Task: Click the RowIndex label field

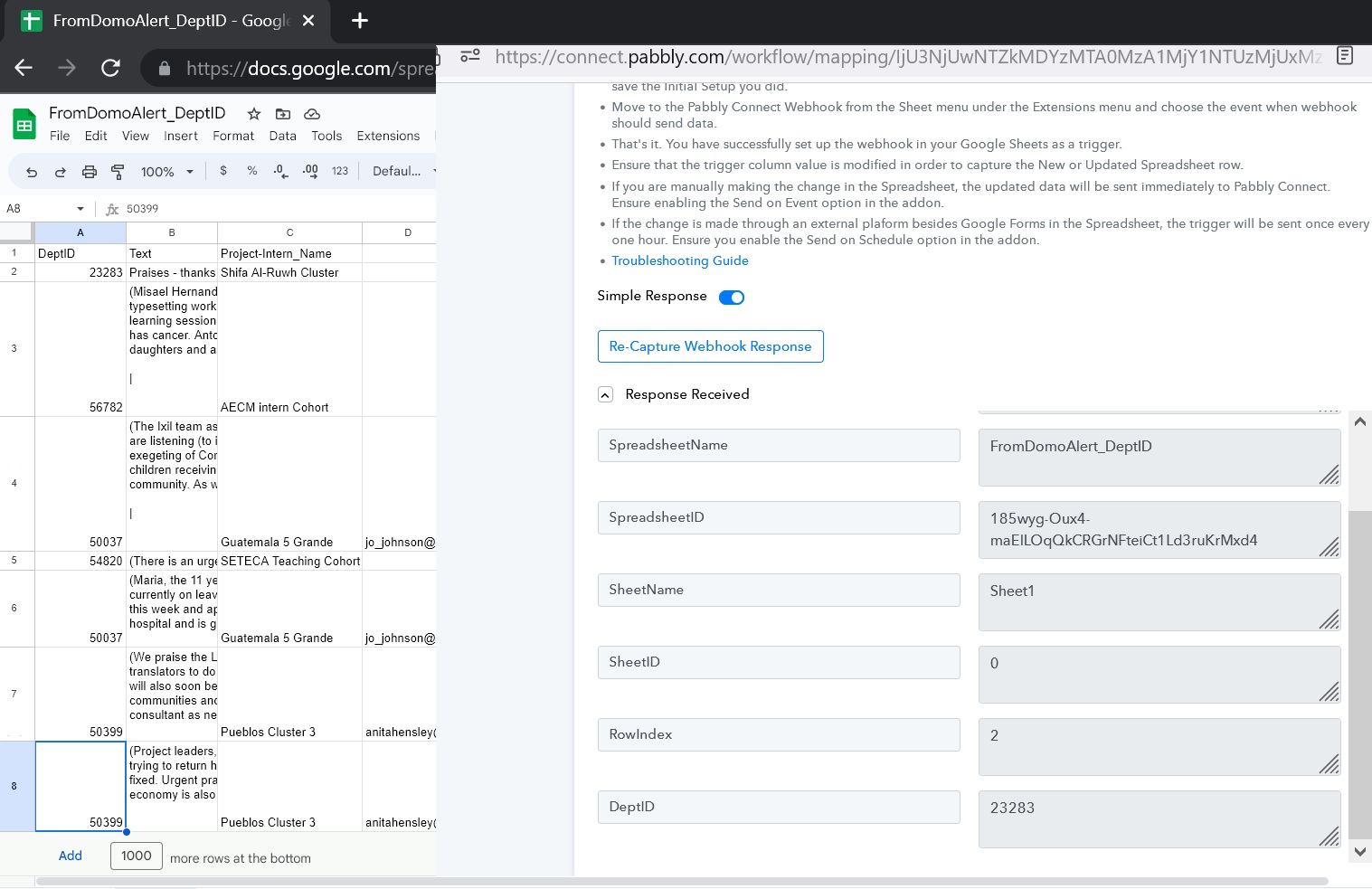Action: point(779,734)
